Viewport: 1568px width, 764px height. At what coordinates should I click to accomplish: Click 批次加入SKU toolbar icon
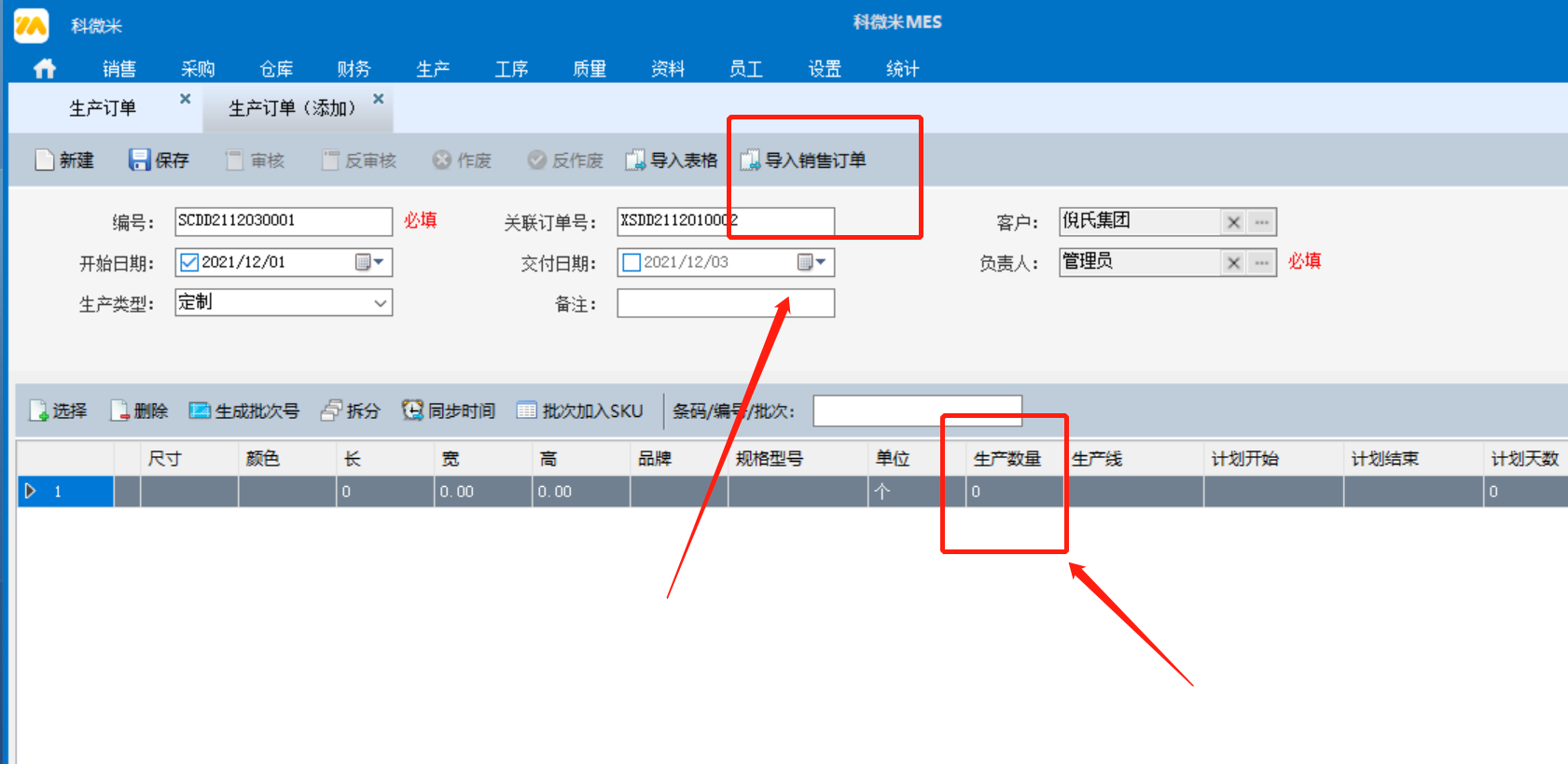(x=527, y=410)
